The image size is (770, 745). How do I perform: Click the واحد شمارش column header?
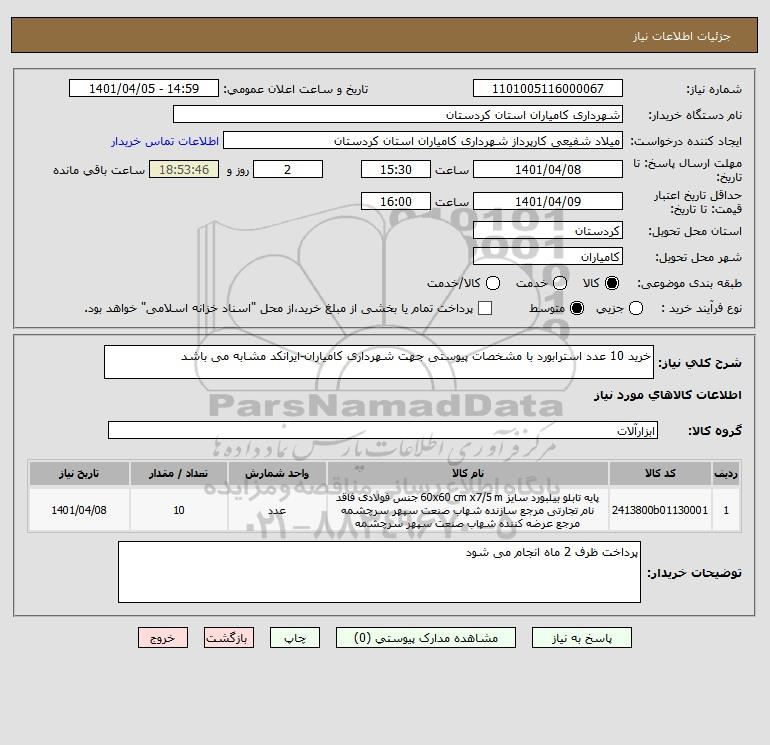pyautogui.click(x=277, y=473)
